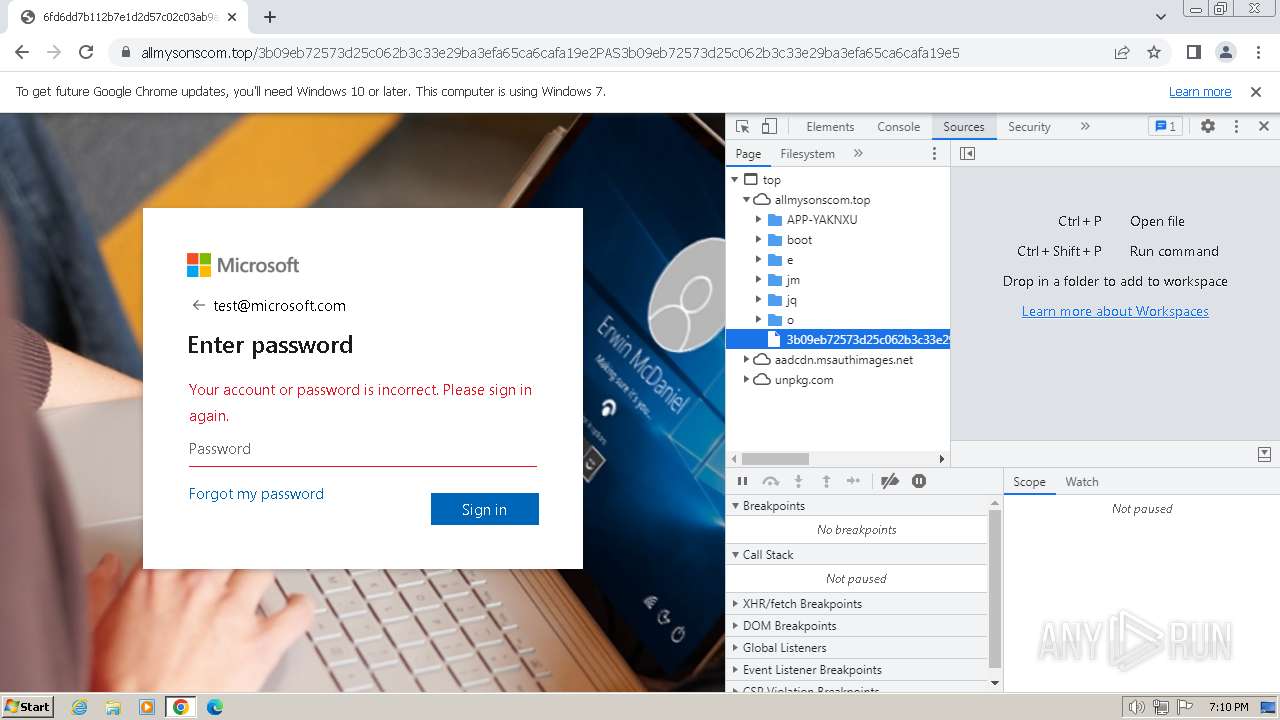Toggle the navigator sidebar icon
Screen dimensions: 1280x720
point(967,153)
